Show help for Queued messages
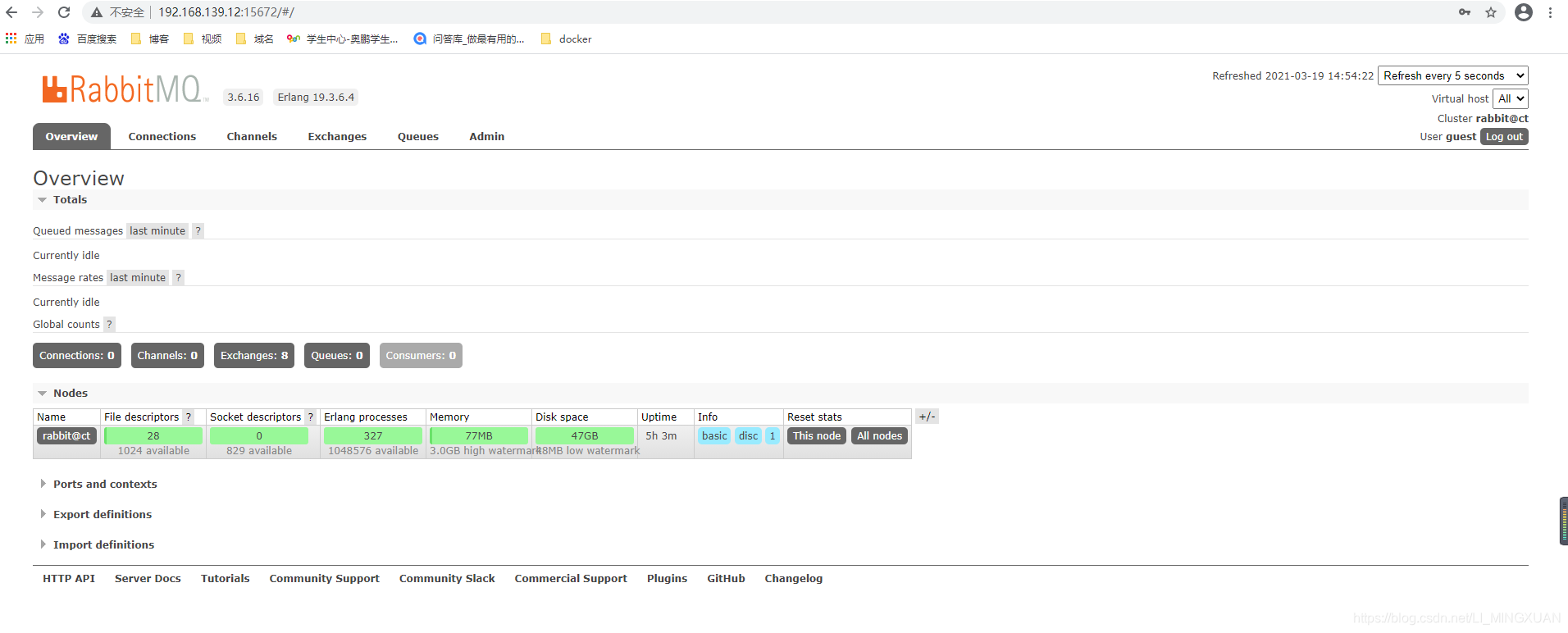This screenshot has width=1568, height=633. pyautogui.click(x=198, y=230)
